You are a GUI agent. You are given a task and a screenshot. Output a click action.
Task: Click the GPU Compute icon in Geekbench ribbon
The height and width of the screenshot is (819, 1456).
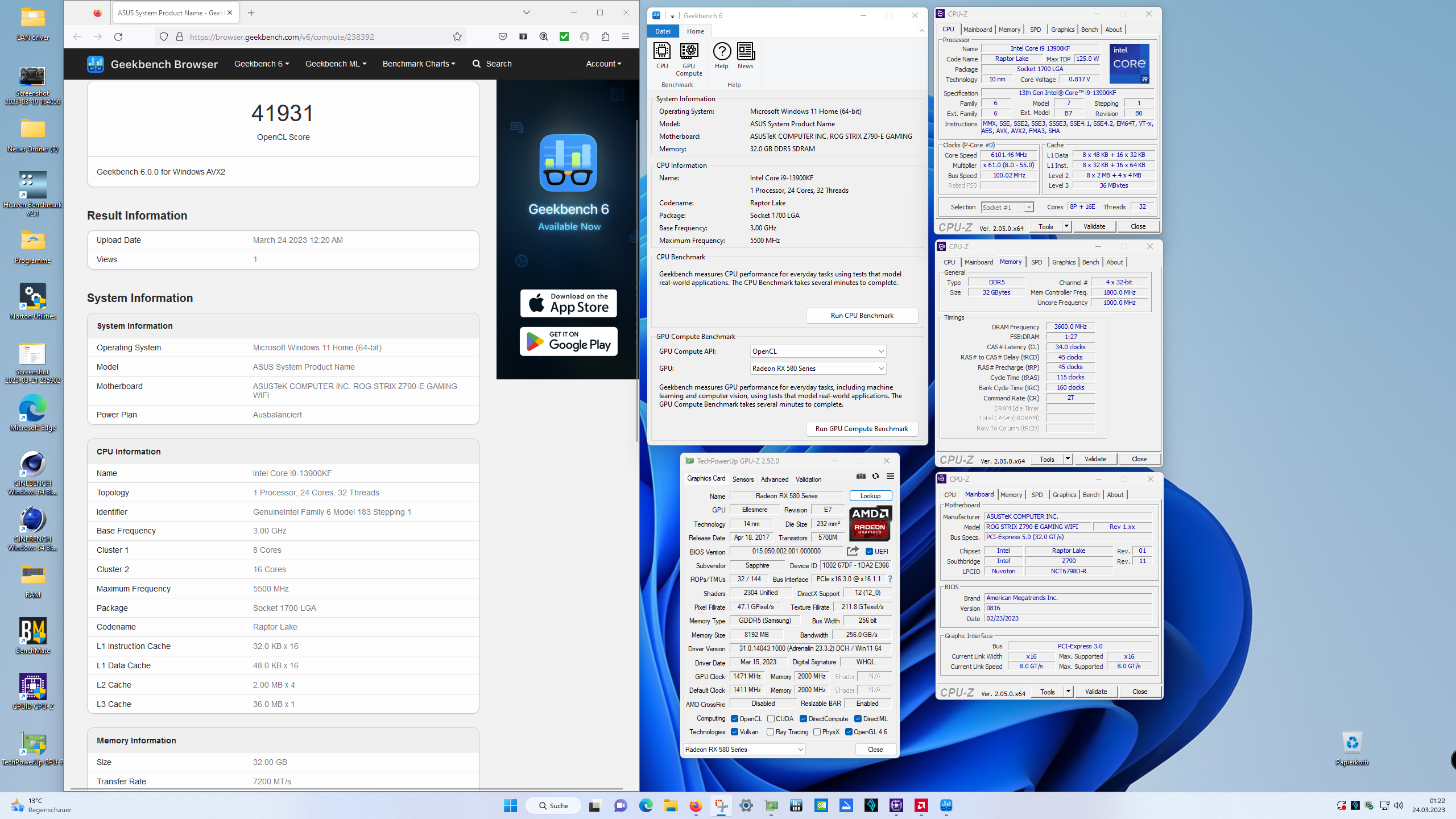689,59
